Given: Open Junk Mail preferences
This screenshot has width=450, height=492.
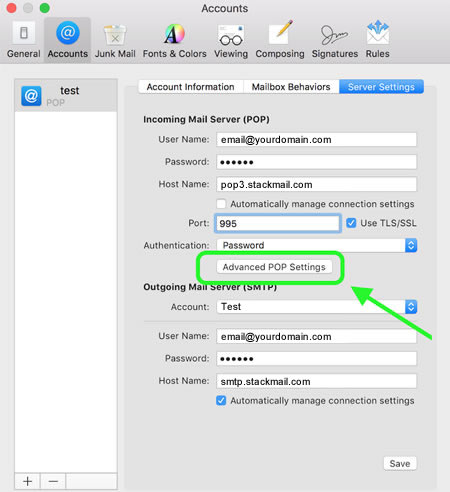Looking at the screenshot, I should (x=115, y=40).
